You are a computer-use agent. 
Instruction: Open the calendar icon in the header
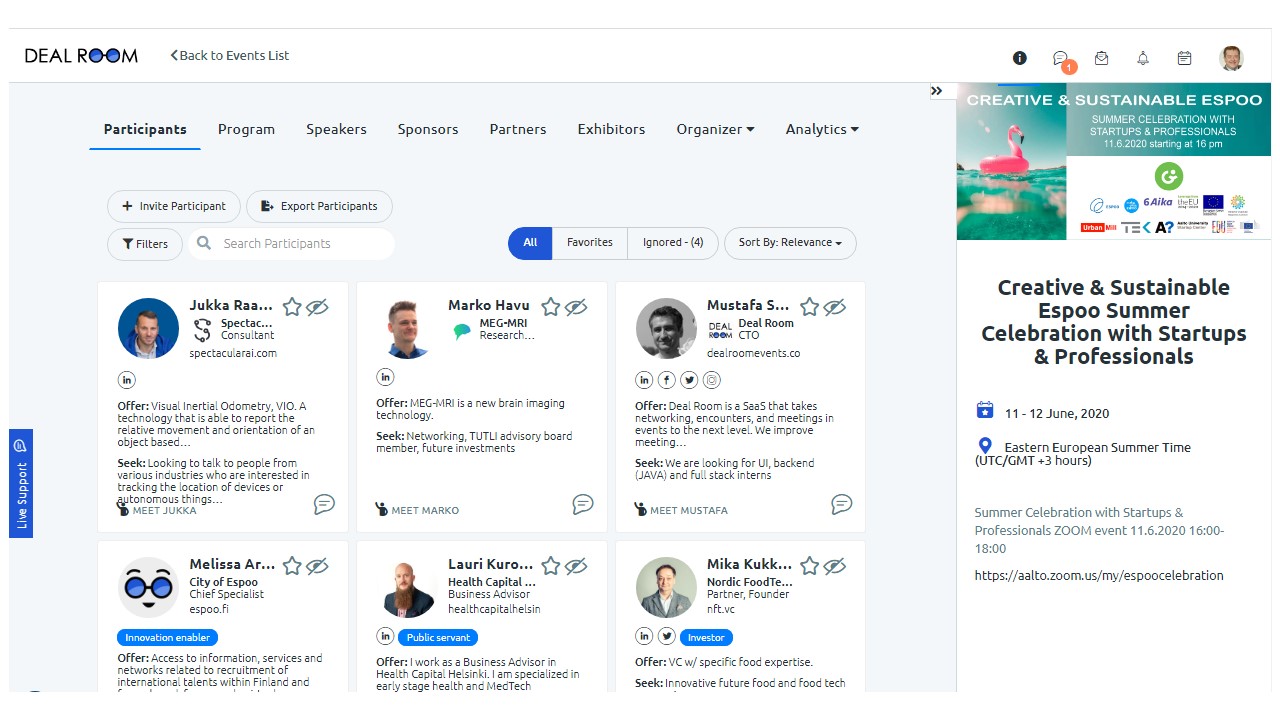pos(1184,58)
